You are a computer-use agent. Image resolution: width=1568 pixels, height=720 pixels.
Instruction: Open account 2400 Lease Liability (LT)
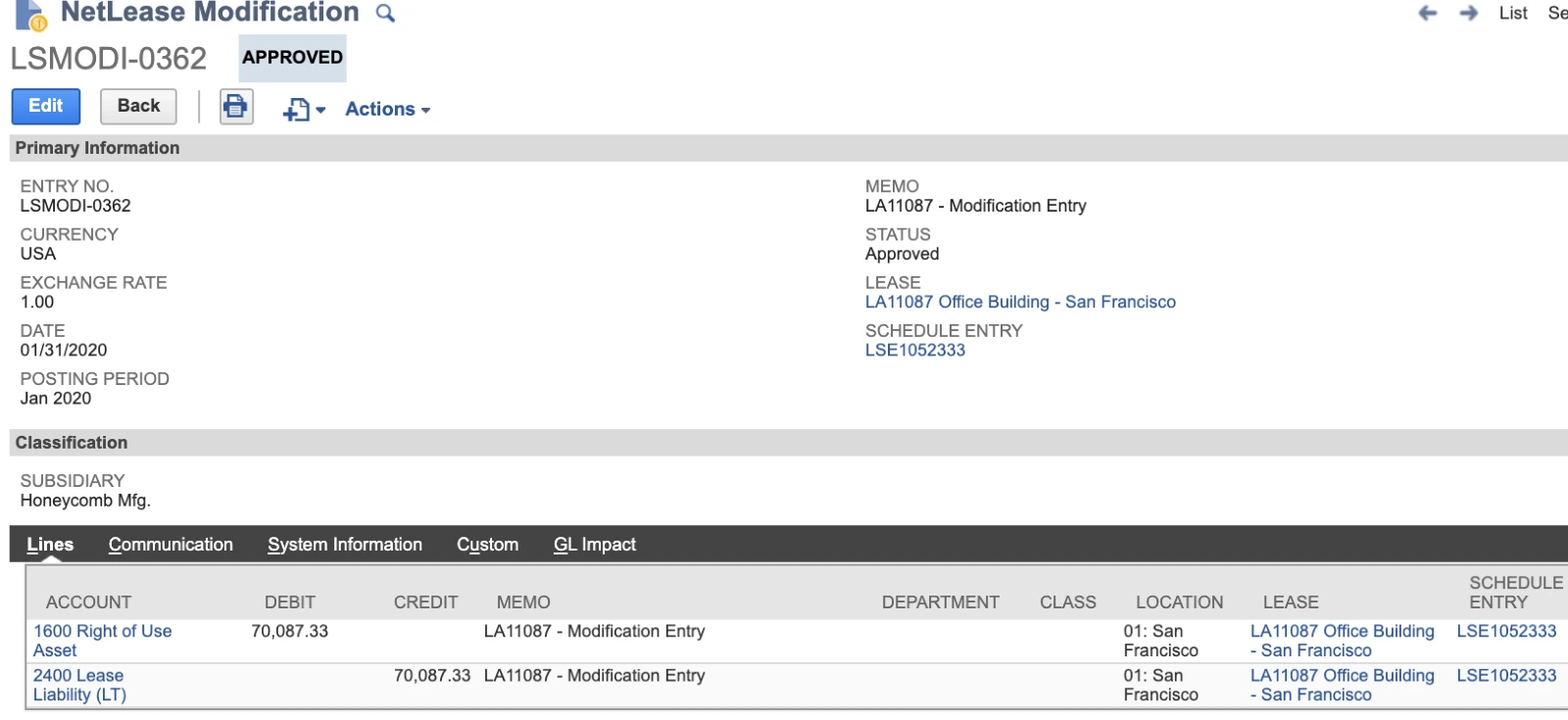click(78, 685)
